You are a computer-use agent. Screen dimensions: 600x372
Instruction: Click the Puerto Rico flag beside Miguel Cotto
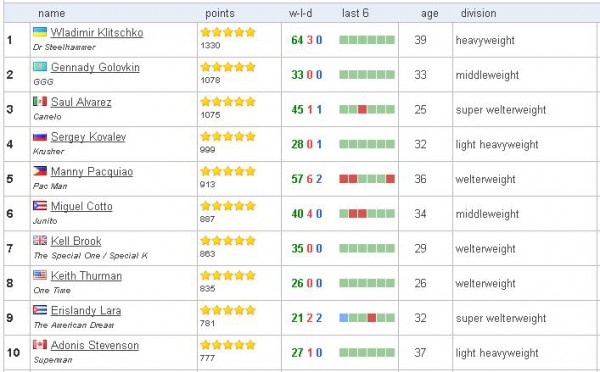[40, 206]
